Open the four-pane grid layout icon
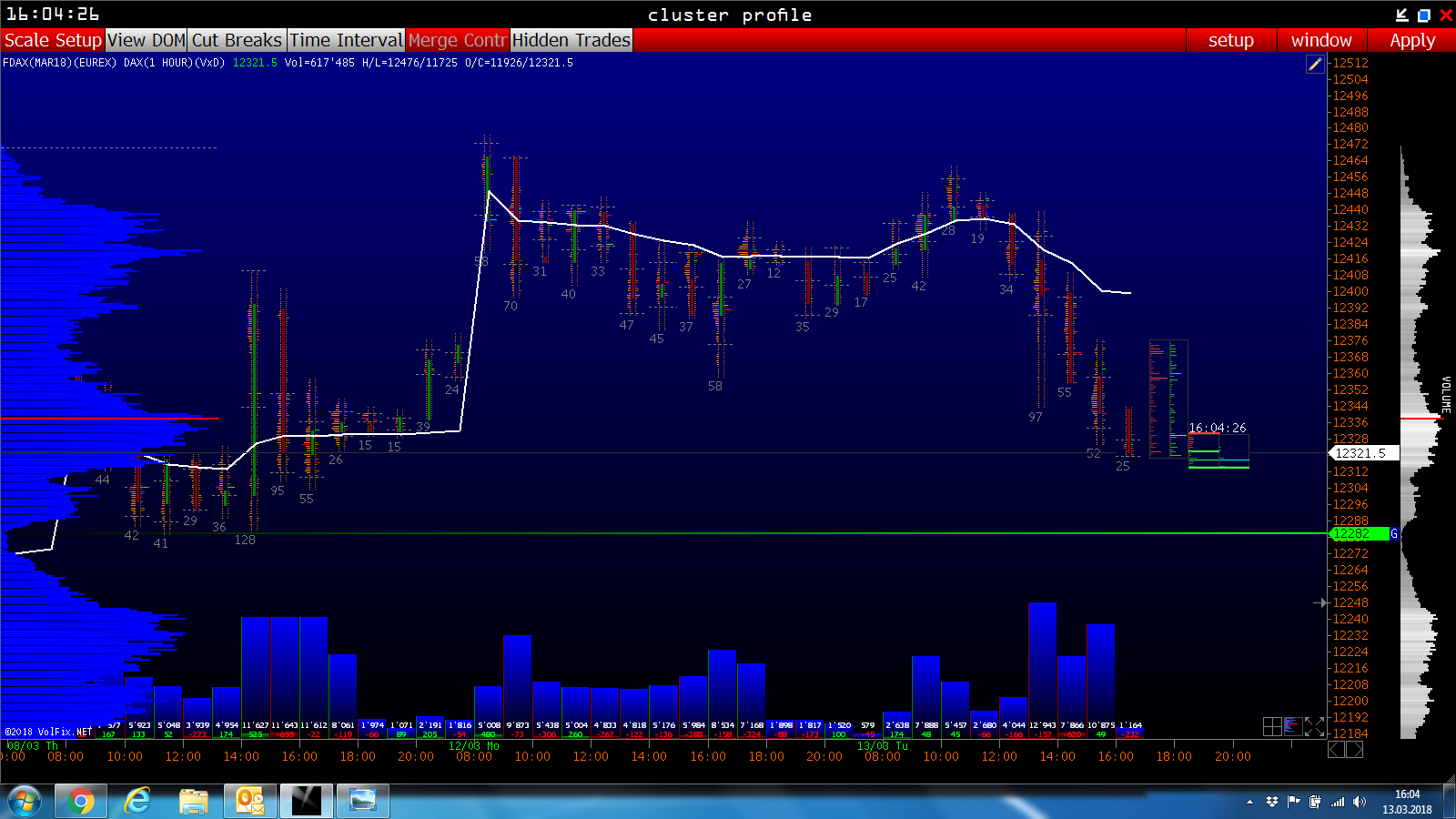Image resolution: width=1456 pixels, height=819 pixels. [1272, 726]
